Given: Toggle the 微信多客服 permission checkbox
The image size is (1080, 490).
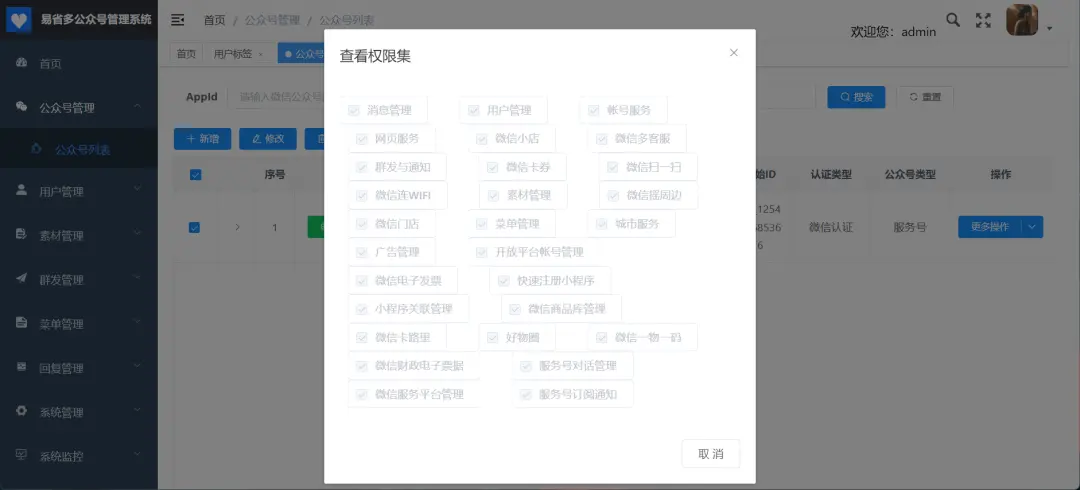Looking at the screenshot, I should 601,139.
